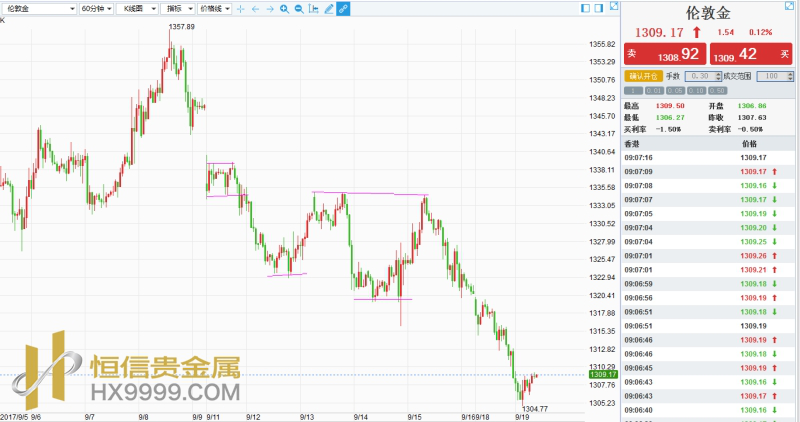The height and width of the screenshot is (422, 800).
Task: Select the quick lot size 0.01 button
Action: coord(654,91)
